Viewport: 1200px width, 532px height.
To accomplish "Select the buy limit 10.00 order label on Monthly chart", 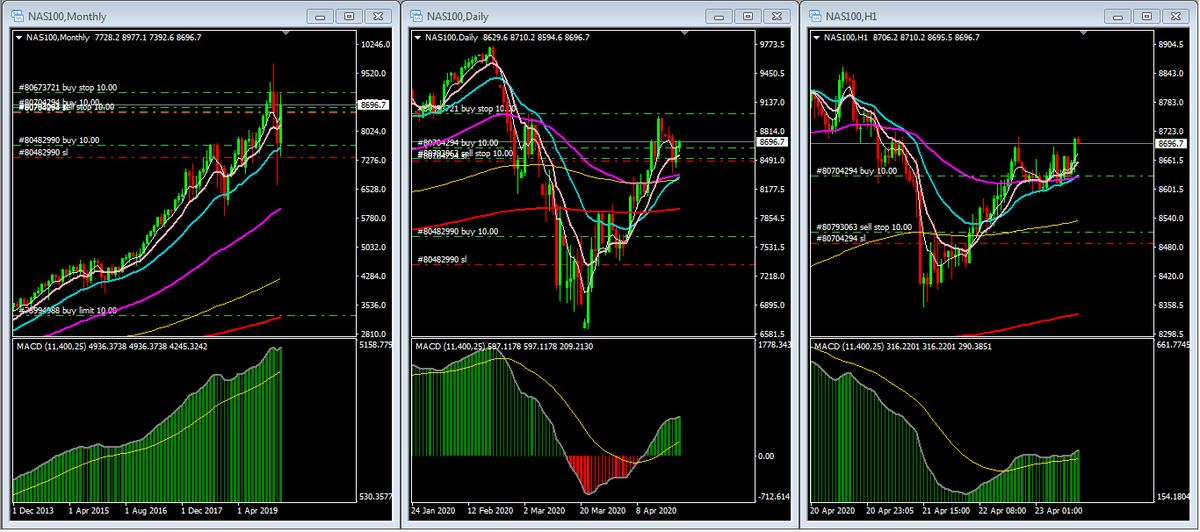I will pos(67,311).
